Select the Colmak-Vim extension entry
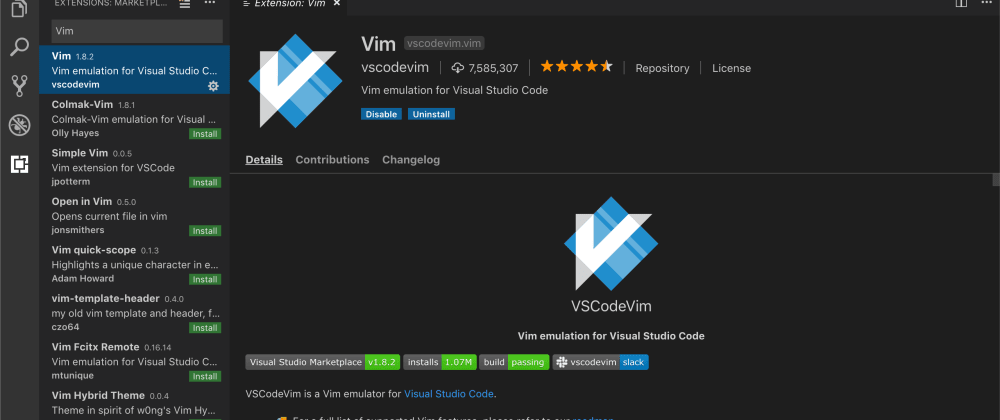1000x420 pixels. [135, 119]
